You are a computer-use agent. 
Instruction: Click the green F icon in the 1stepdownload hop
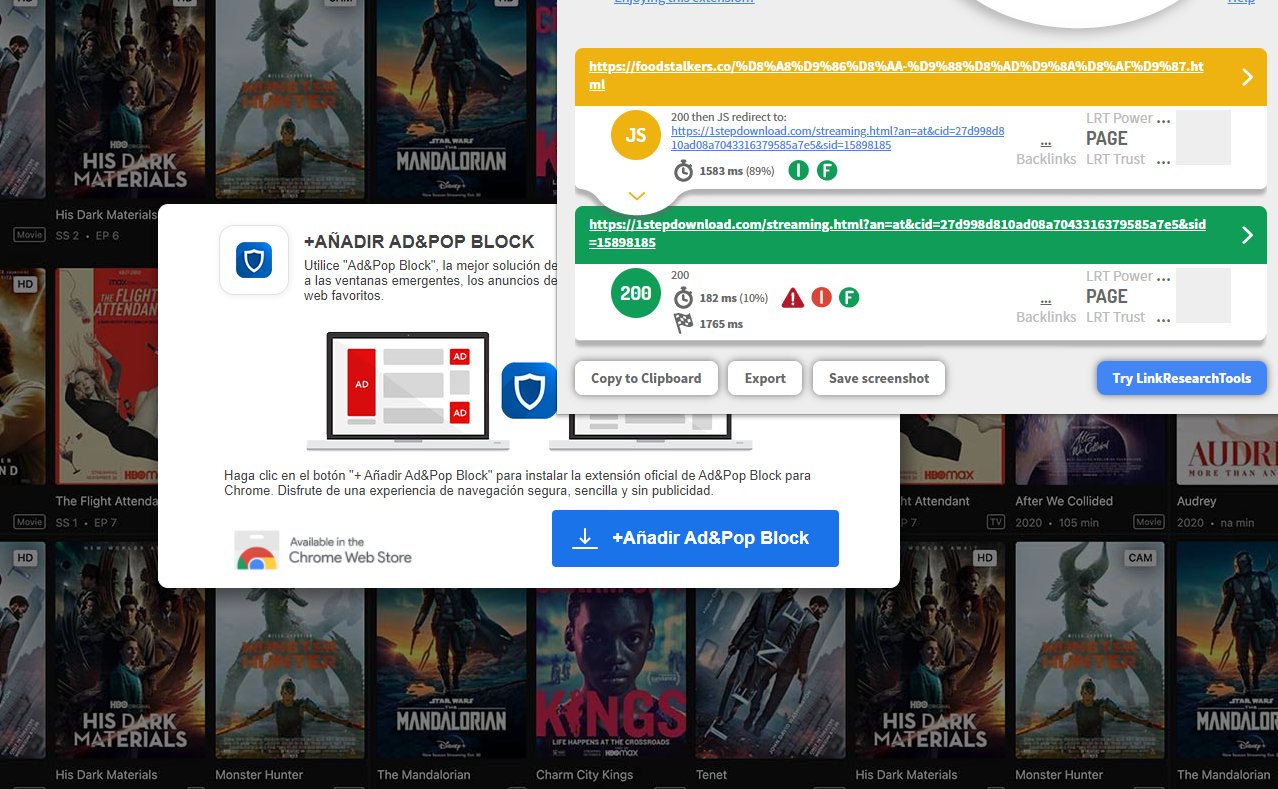tap(849, 297)
